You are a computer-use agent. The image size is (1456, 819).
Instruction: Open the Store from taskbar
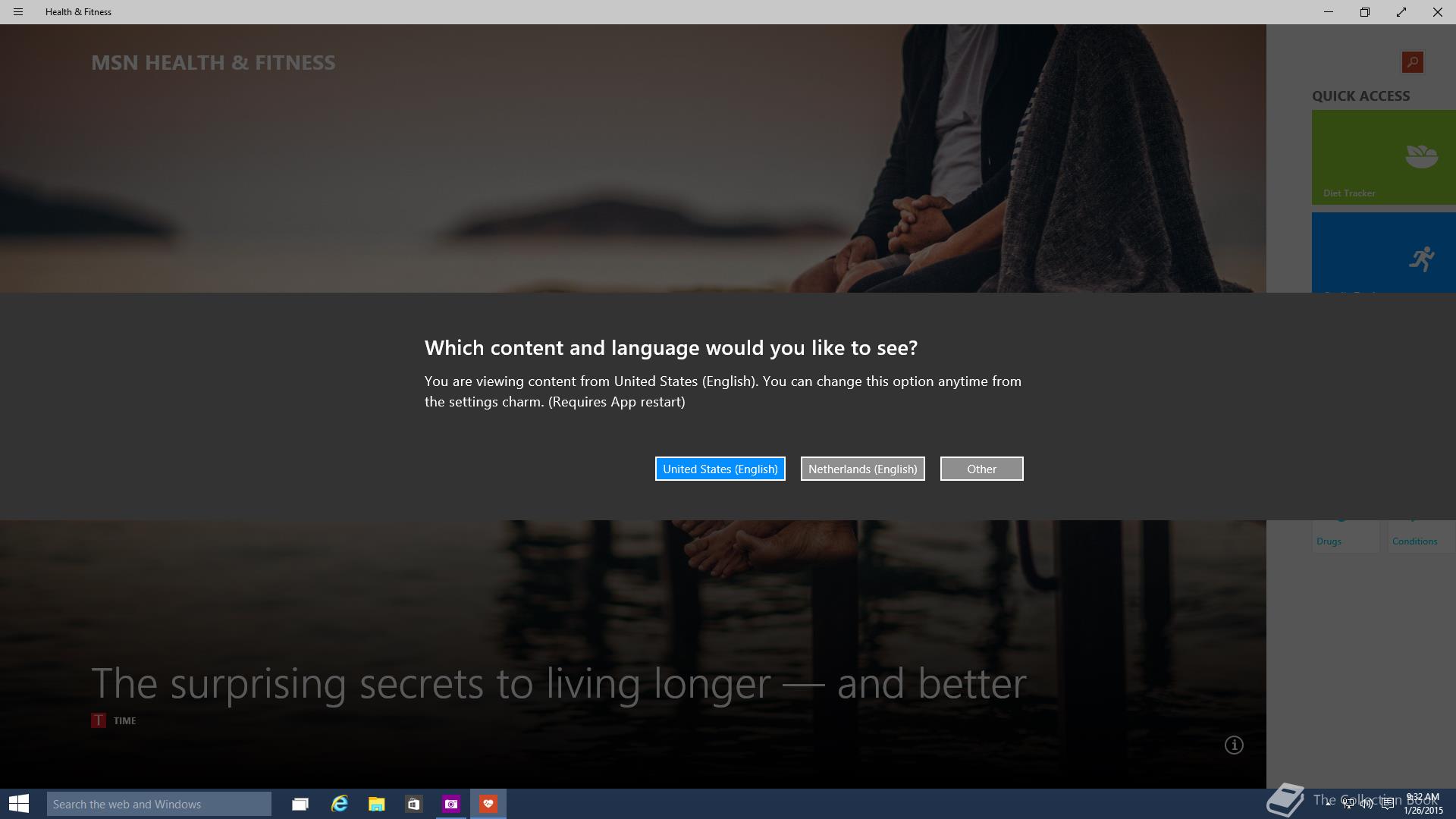tap(413, 804)
